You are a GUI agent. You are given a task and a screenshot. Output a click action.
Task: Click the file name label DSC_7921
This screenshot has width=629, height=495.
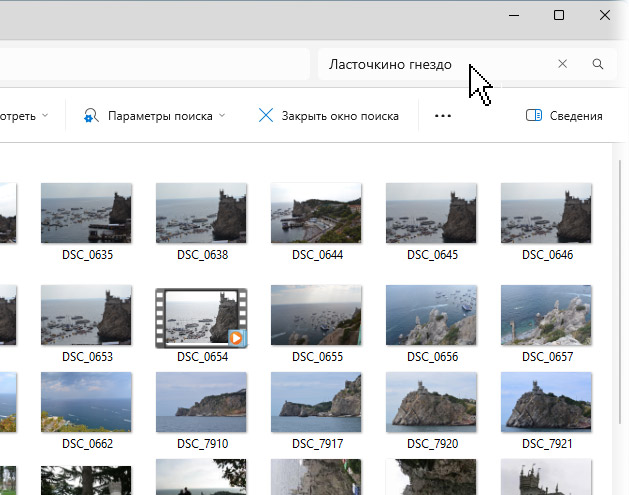click(547, 444)
